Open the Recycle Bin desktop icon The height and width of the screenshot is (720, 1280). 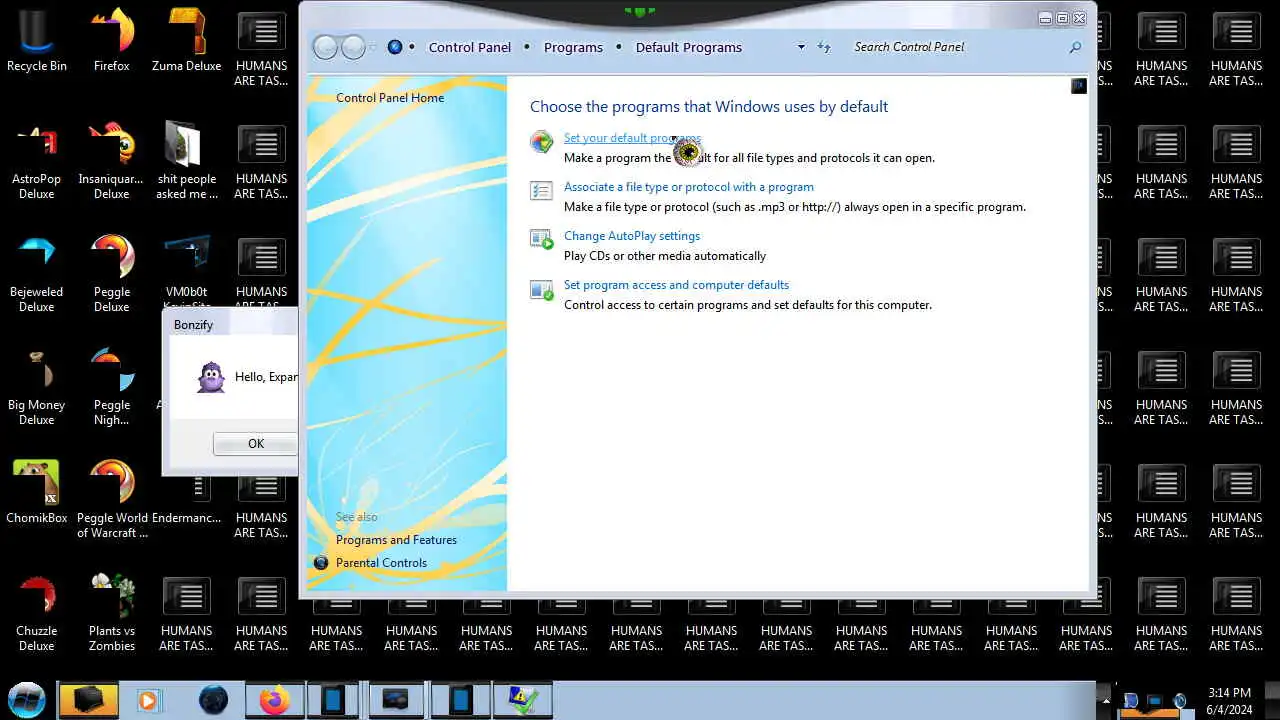(37, 40)
